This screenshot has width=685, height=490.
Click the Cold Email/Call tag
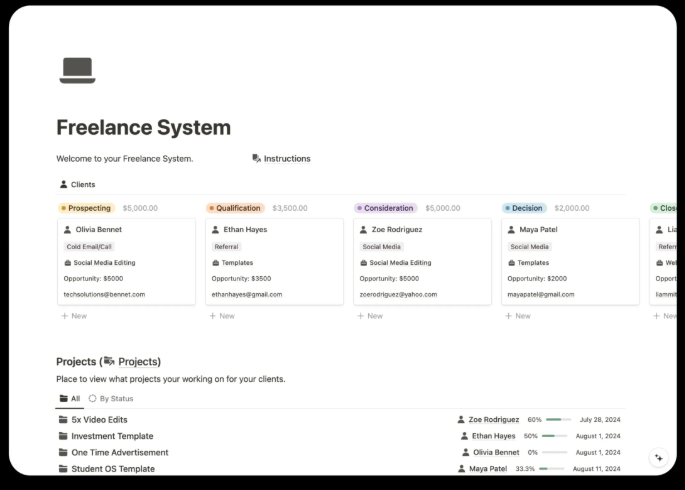coord(89,246)
